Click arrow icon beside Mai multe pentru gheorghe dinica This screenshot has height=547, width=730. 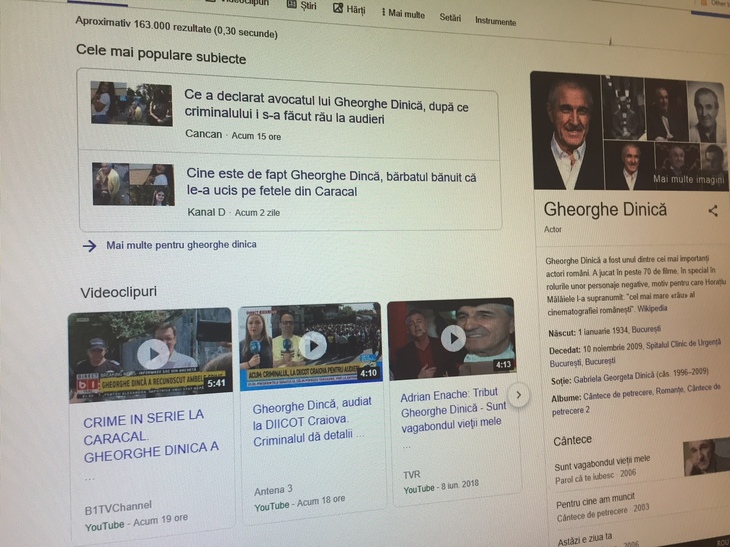89,246
